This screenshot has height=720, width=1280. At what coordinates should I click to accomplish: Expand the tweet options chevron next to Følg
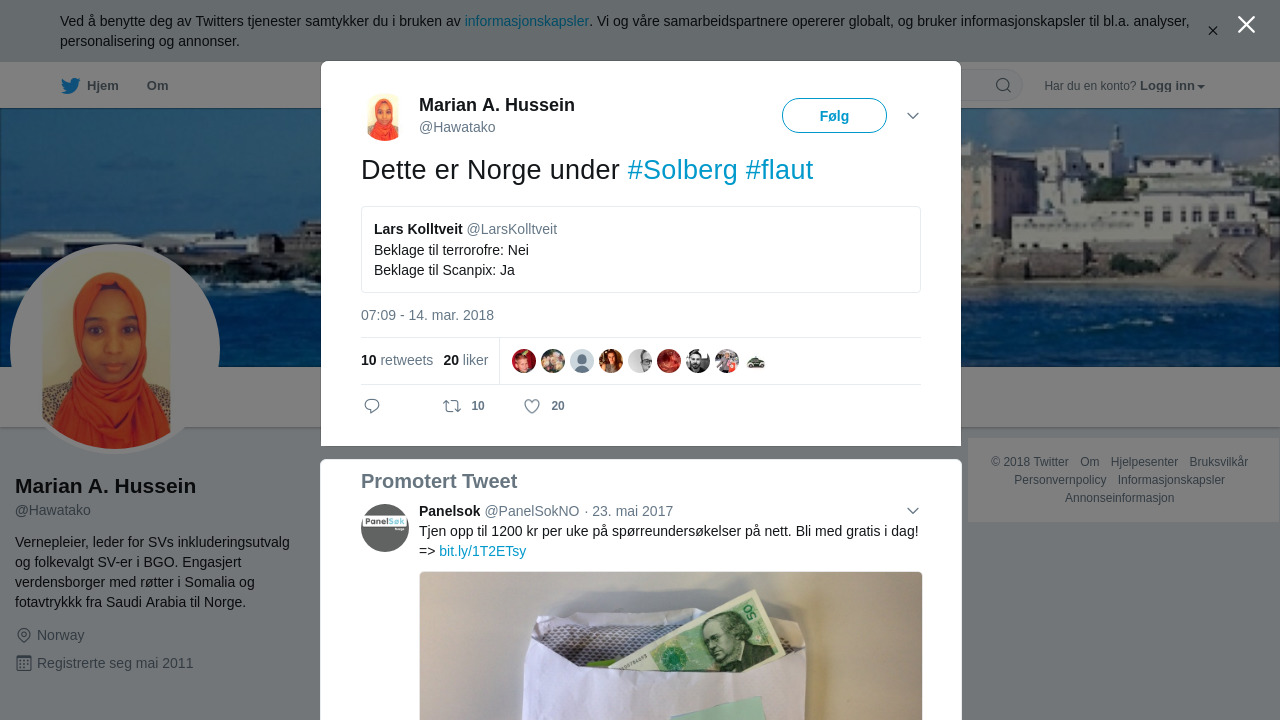(x=913, y=116)
